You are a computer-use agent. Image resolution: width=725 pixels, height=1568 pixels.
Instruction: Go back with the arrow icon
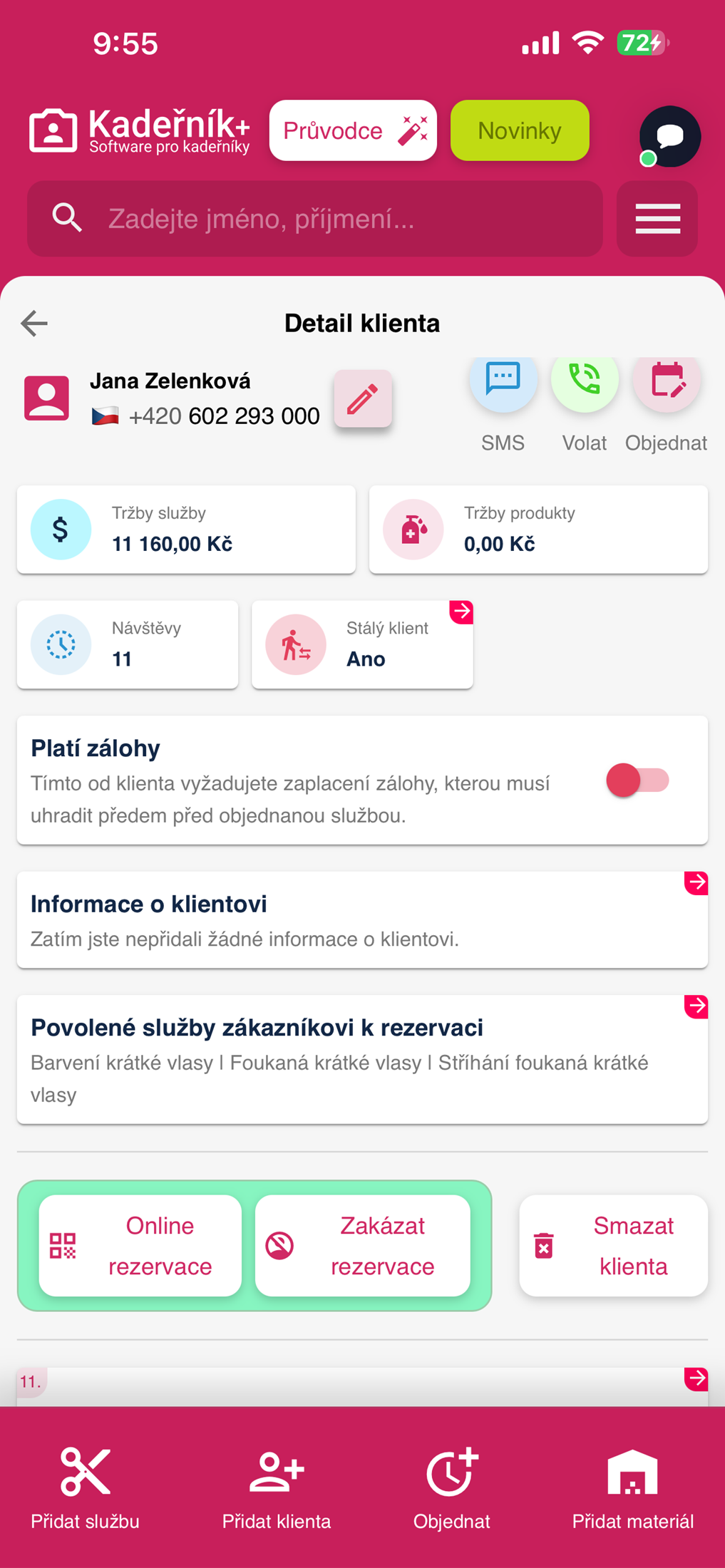click(34, 323)
